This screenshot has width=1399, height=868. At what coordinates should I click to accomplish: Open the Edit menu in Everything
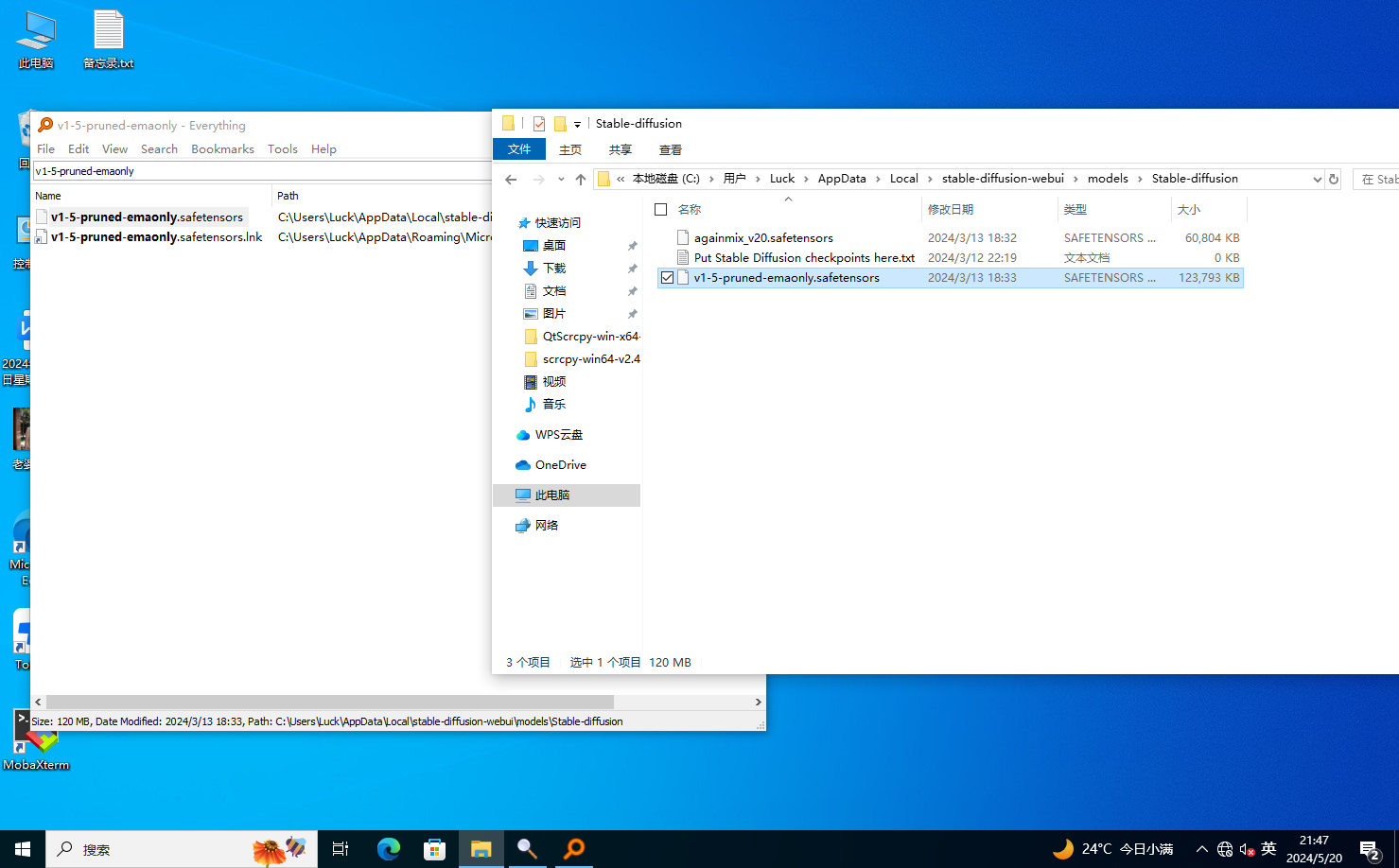point(79,149)
